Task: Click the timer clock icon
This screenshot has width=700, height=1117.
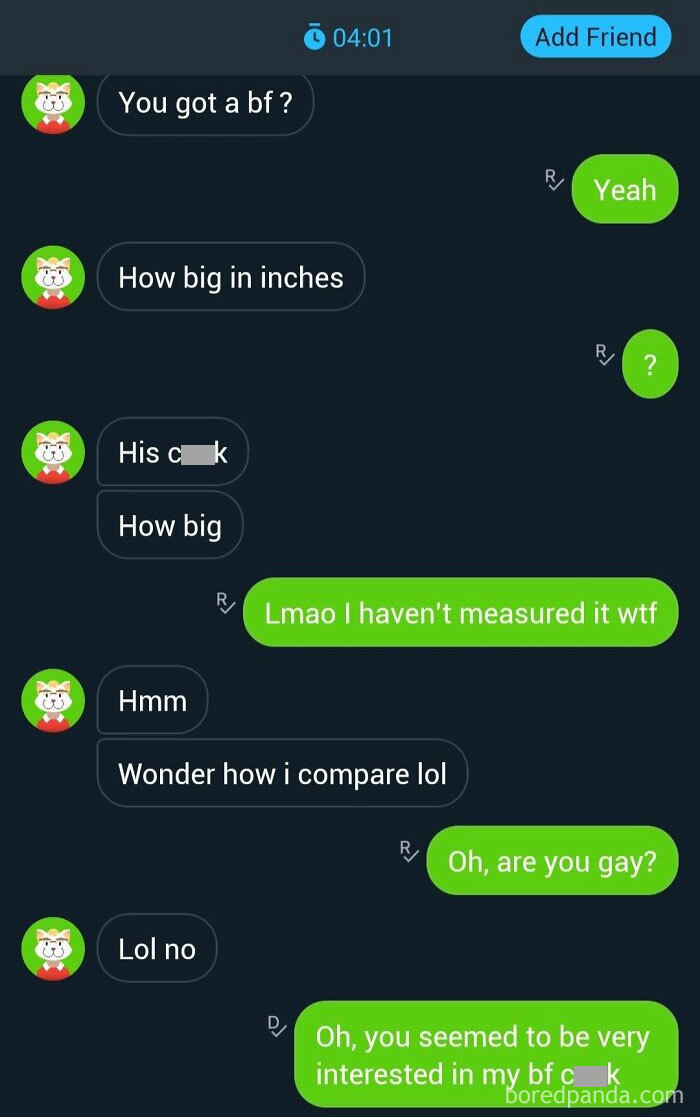Action: pos(314,37)
